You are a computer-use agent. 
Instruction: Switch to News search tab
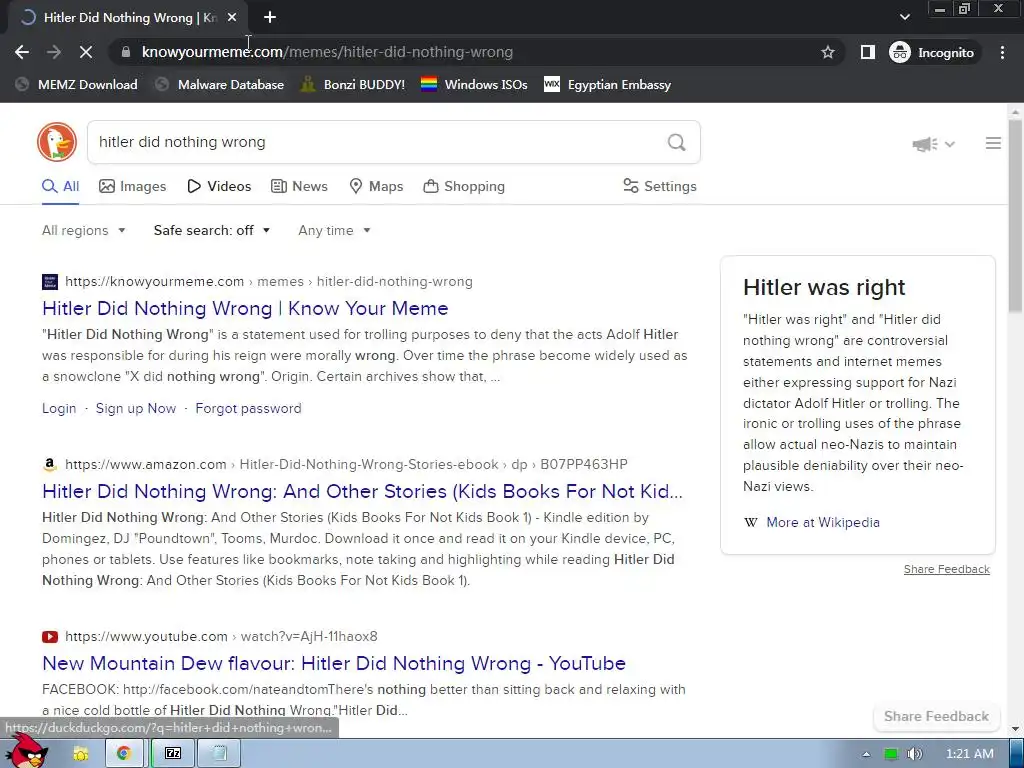coord(299,187)
